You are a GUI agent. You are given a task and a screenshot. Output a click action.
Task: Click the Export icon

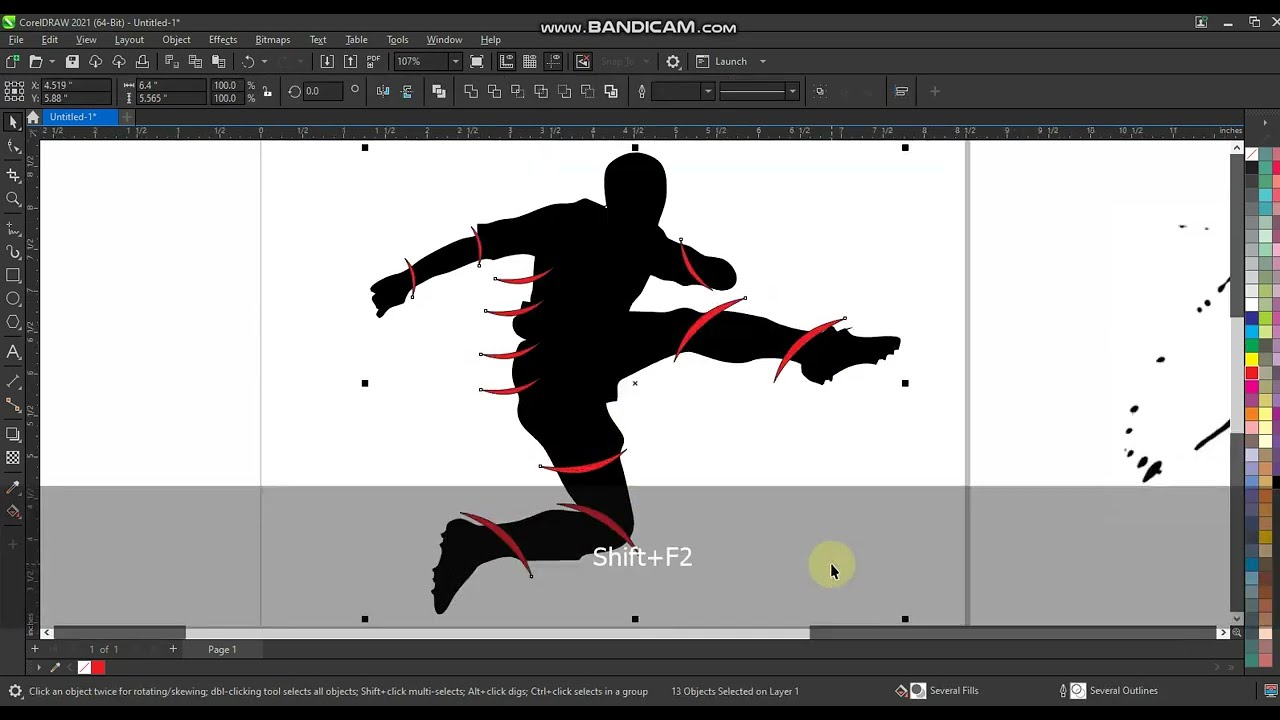click(350, 62)
